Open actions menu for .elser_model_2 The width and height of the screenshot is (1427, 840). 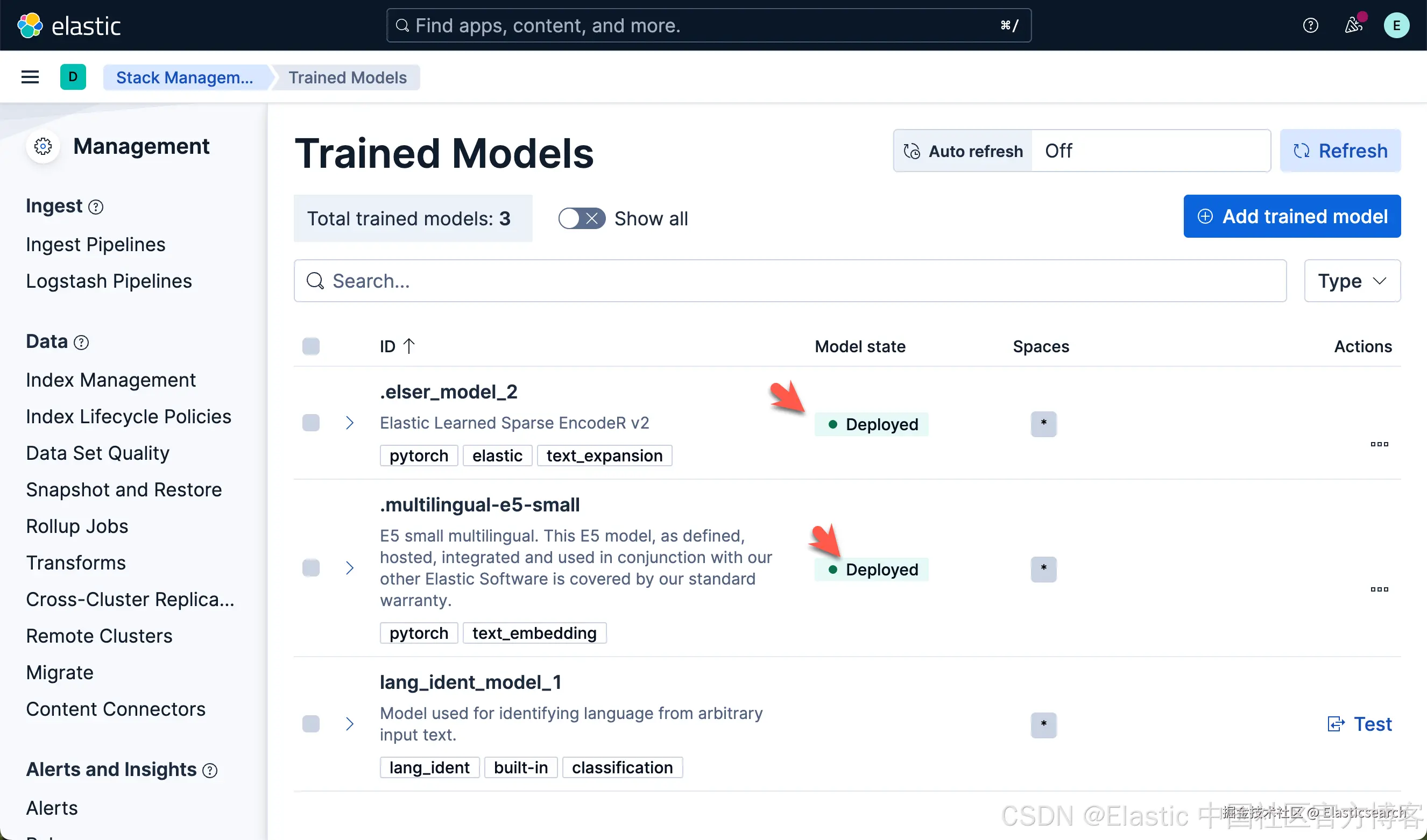tap(1379, 444)
